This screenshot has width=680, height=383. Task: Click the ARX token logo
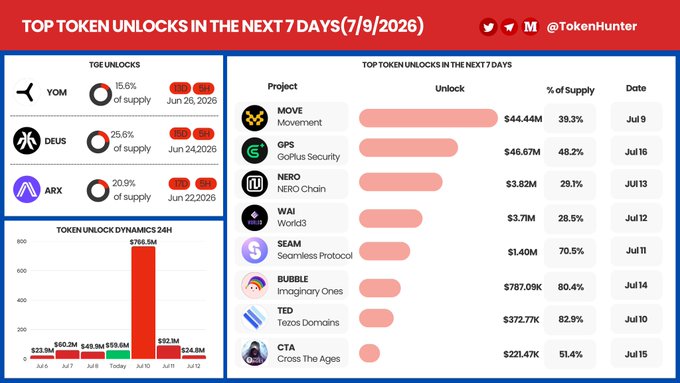point(27,190)
